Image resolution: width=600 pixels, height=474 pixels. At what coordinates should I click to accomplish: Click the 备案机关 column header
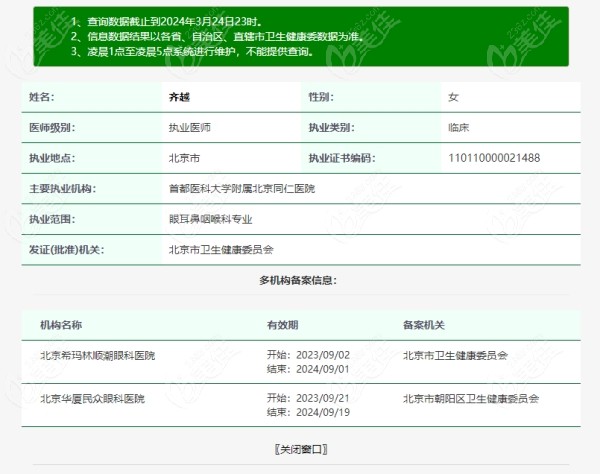(x=424, y=325)
